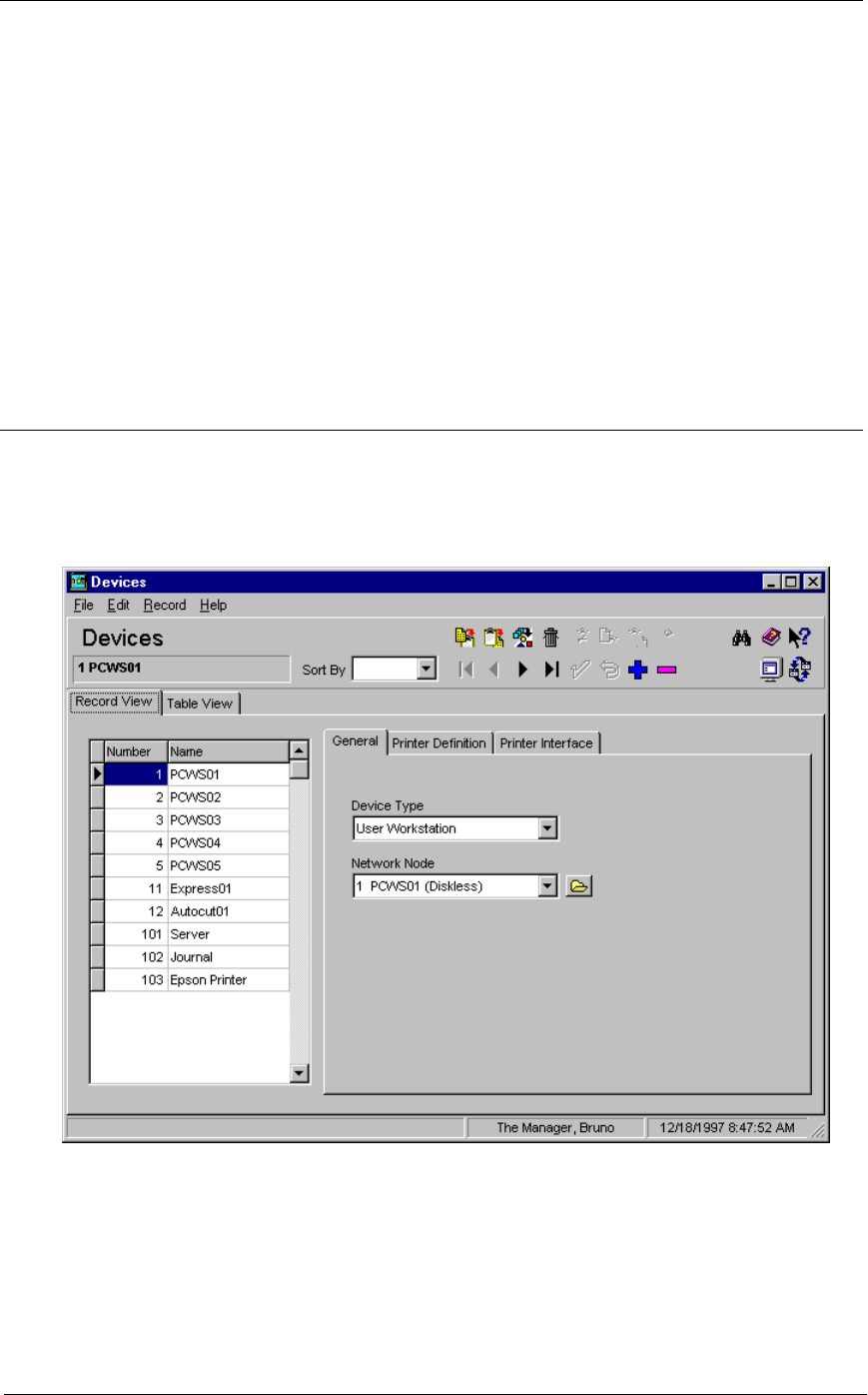Screen dimensions: 868x1395
Task: Click the row selector beside Server
Action: tap(97, 935)
